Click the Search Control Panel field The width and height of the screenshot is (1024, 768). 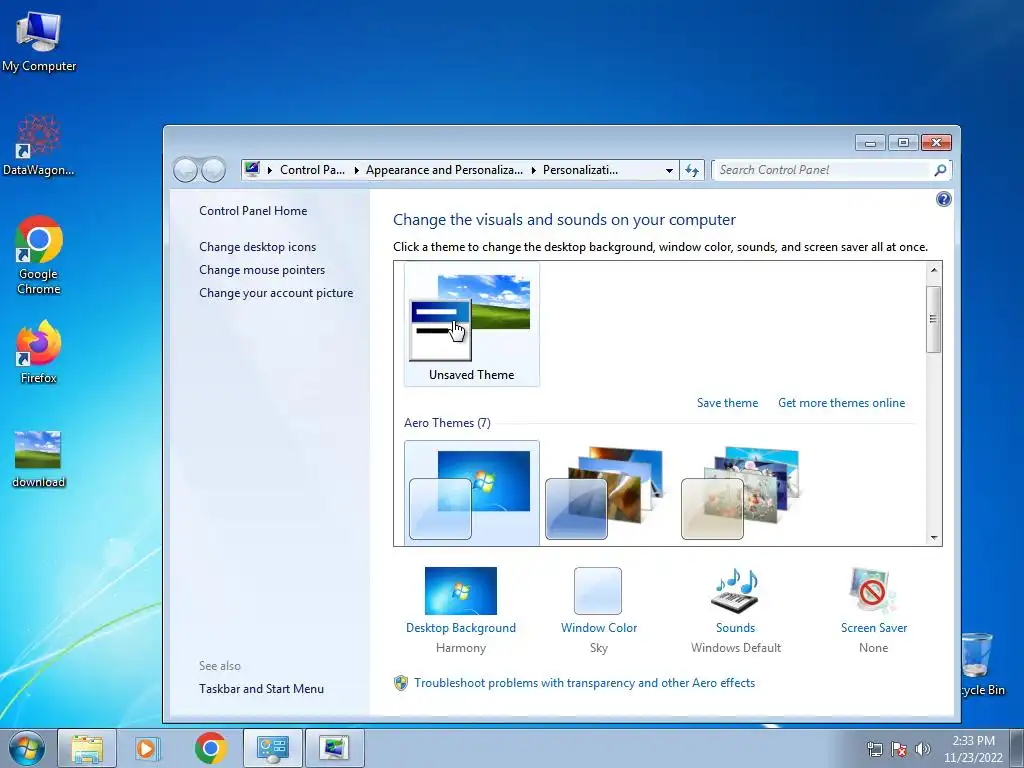[822, 170]
